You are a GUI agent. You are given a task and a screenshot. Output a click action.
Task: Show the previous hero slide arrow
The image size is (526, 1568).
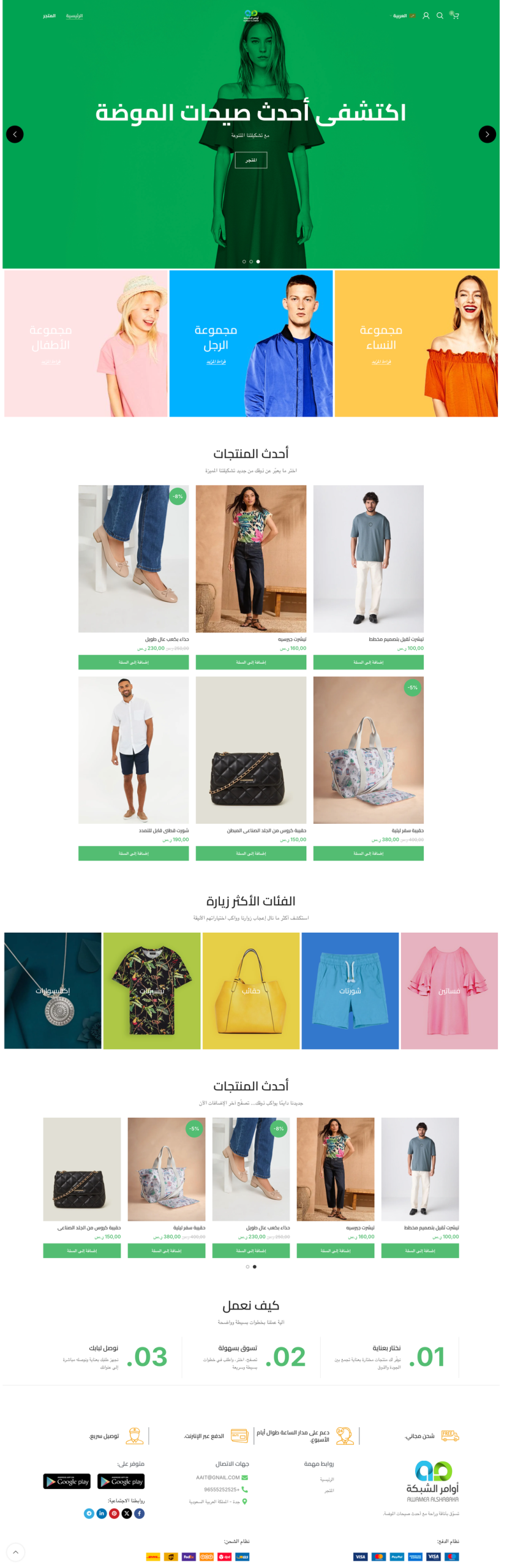[15, 134]
